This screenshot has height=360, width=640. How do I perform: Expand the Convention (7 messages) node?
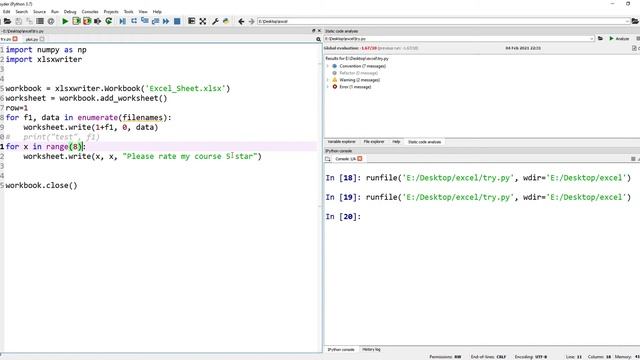pyautogui.click(x=328, y=66)
